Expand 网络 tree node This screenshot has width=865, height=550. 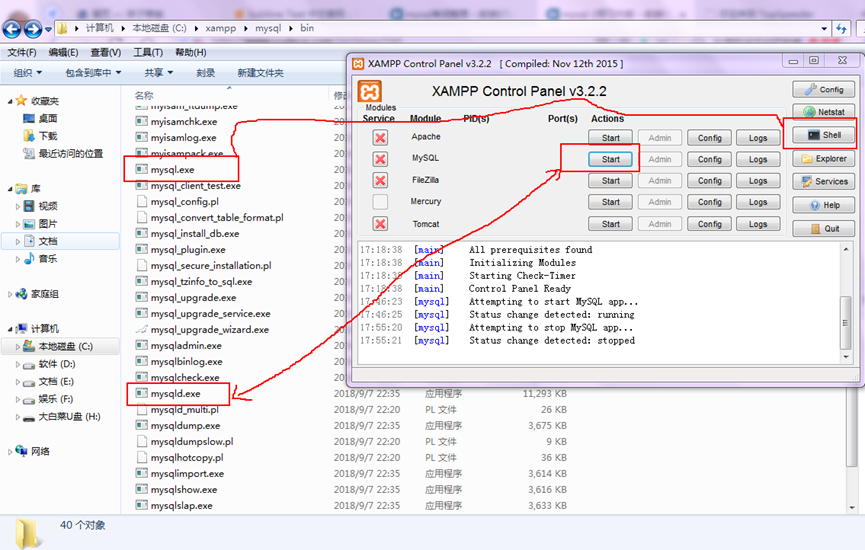pos(10,452)
